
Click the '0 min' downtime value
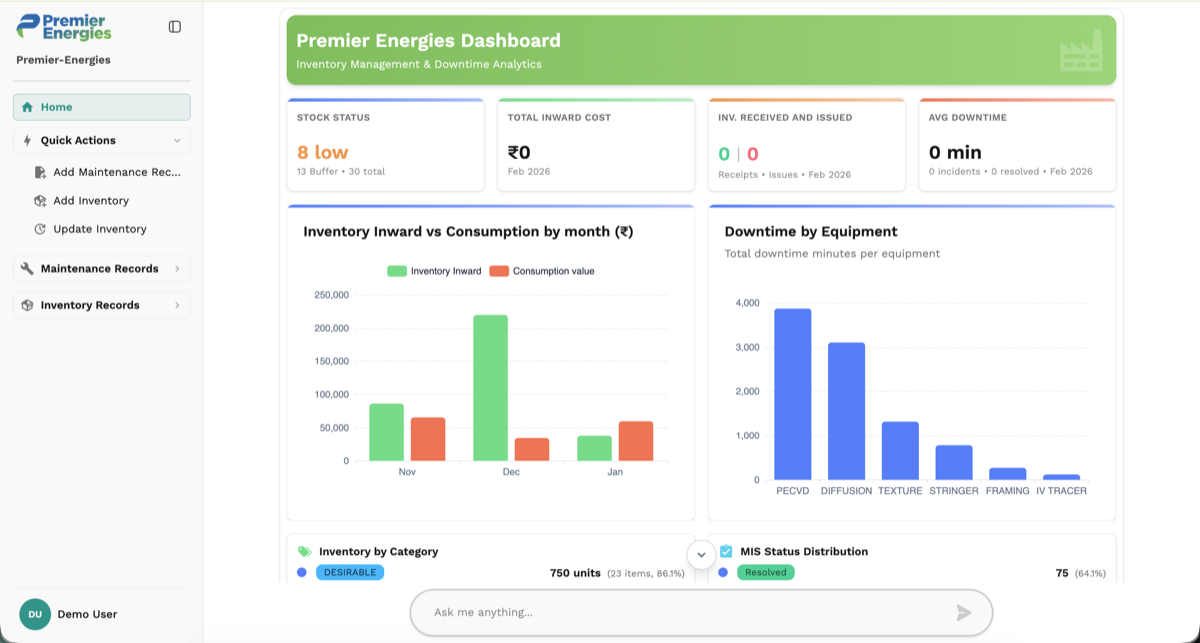[x=955, y=152]
